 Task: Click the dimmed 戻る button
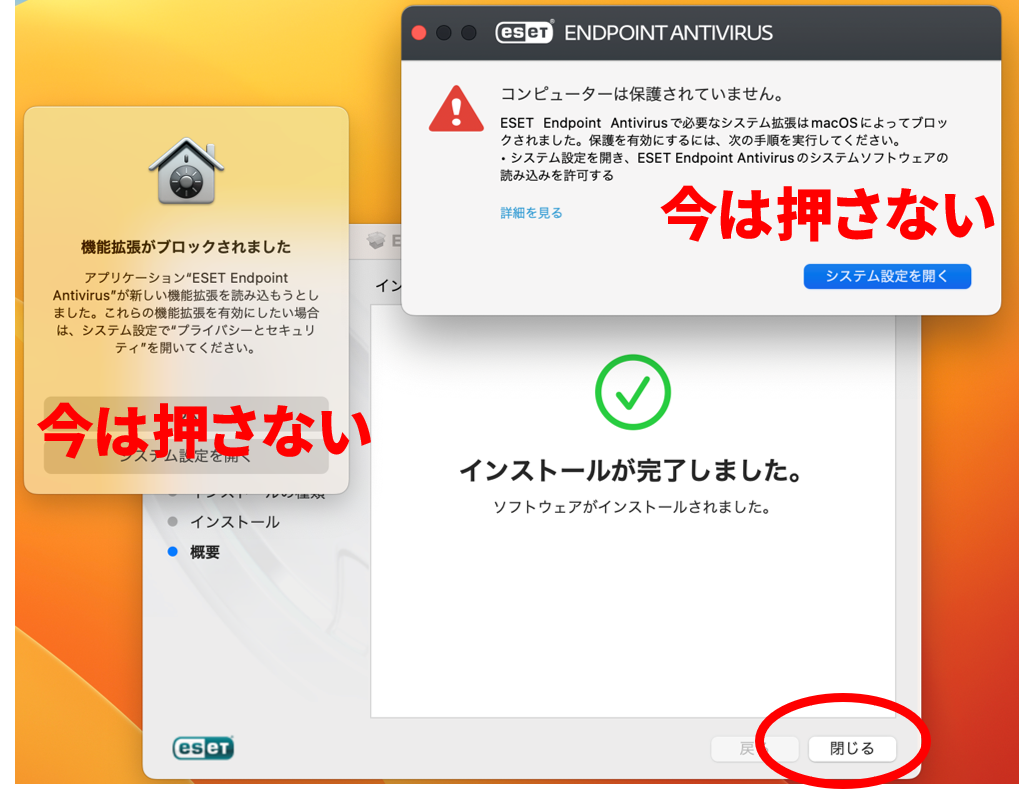754,749
